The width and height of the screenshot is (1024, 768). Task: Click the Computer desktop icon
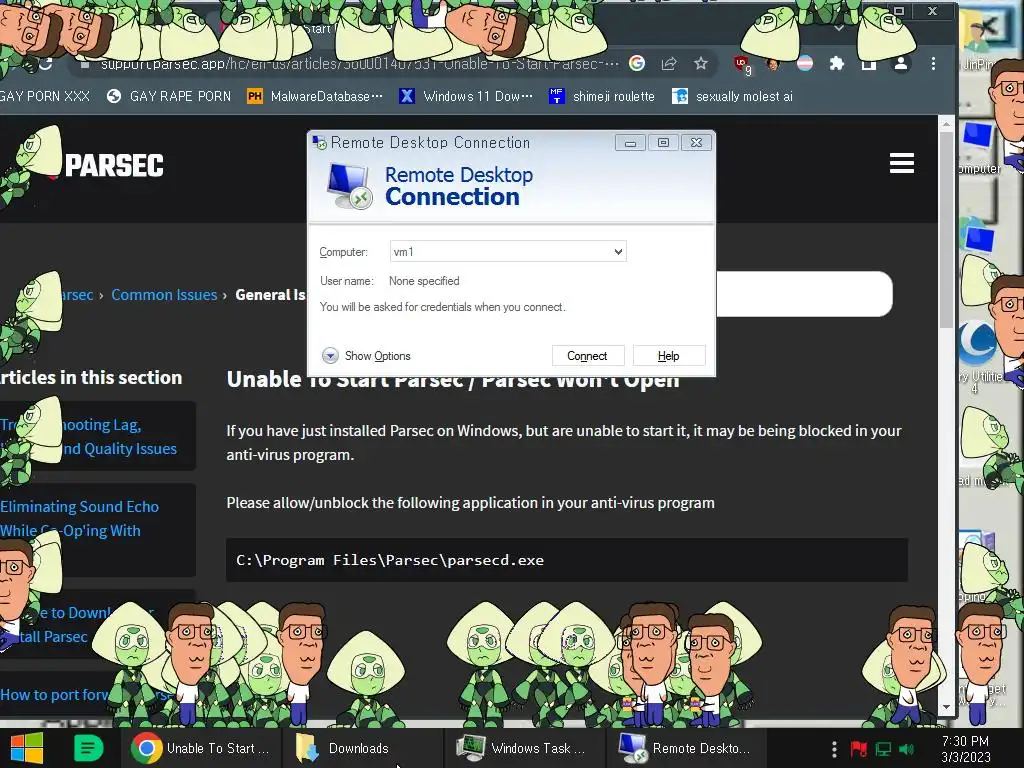[978, 146]
